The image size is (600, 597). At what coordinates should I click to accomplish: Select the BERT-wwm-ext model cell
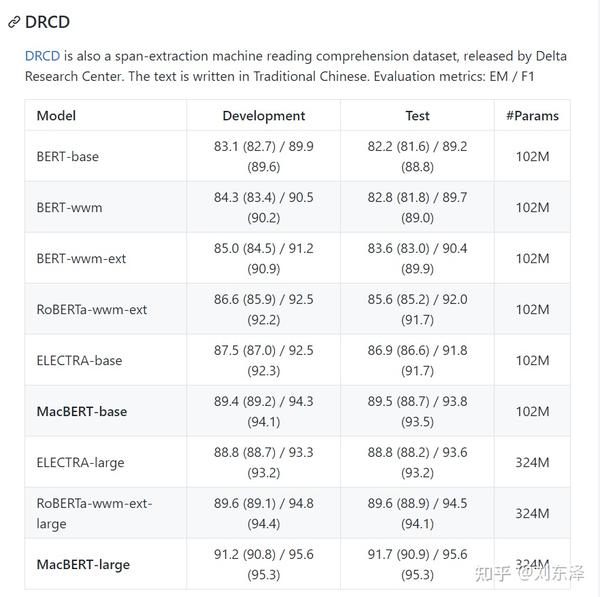81,258
